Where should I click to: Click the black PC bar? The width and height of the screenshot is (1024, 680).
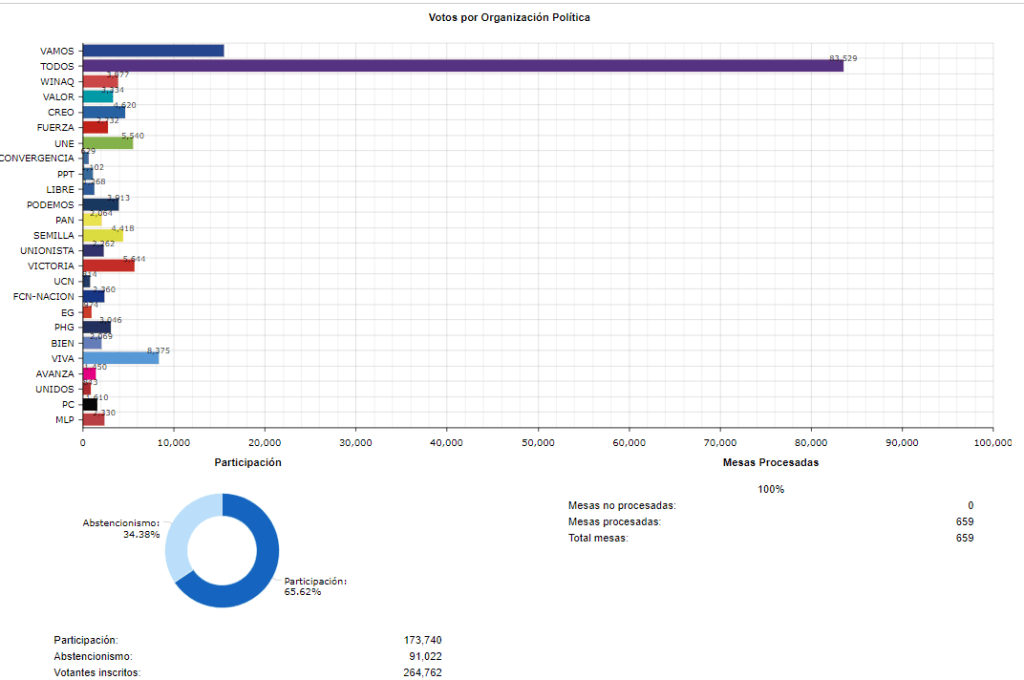pyautogui.click(x=89, y=404)
